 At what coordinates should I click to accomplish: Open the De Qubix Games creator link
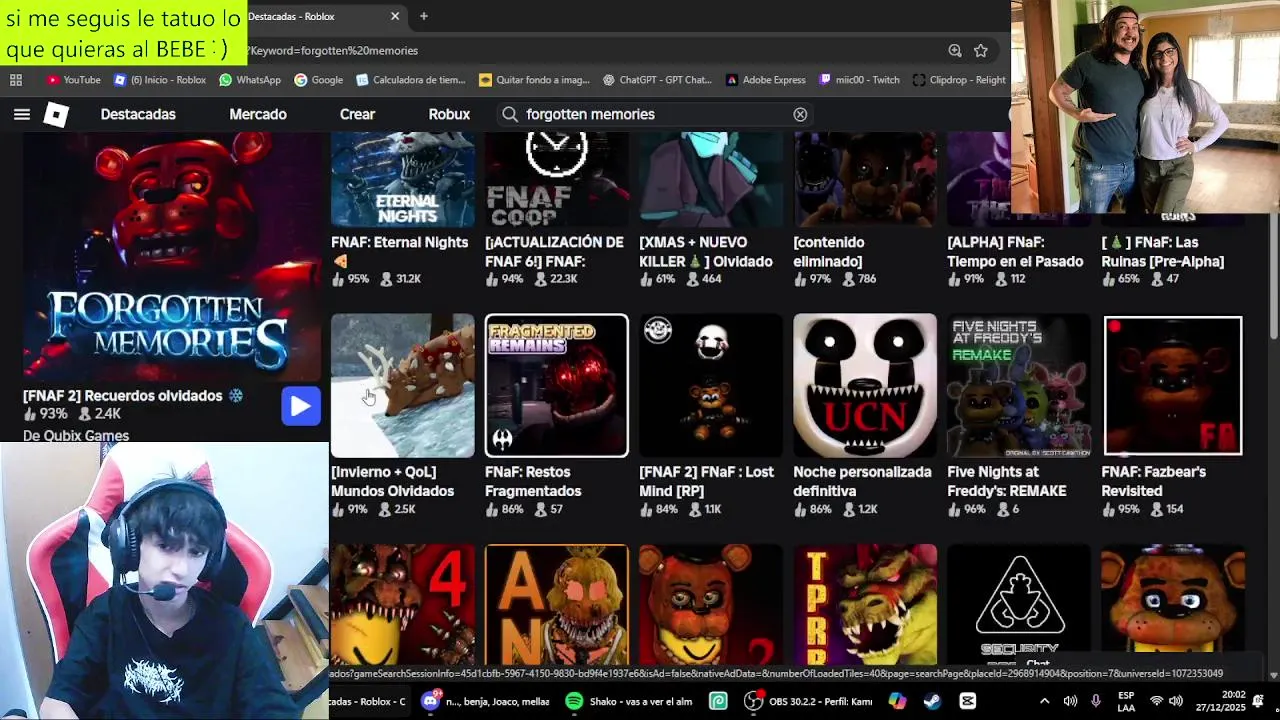click(x=76, y=436)
